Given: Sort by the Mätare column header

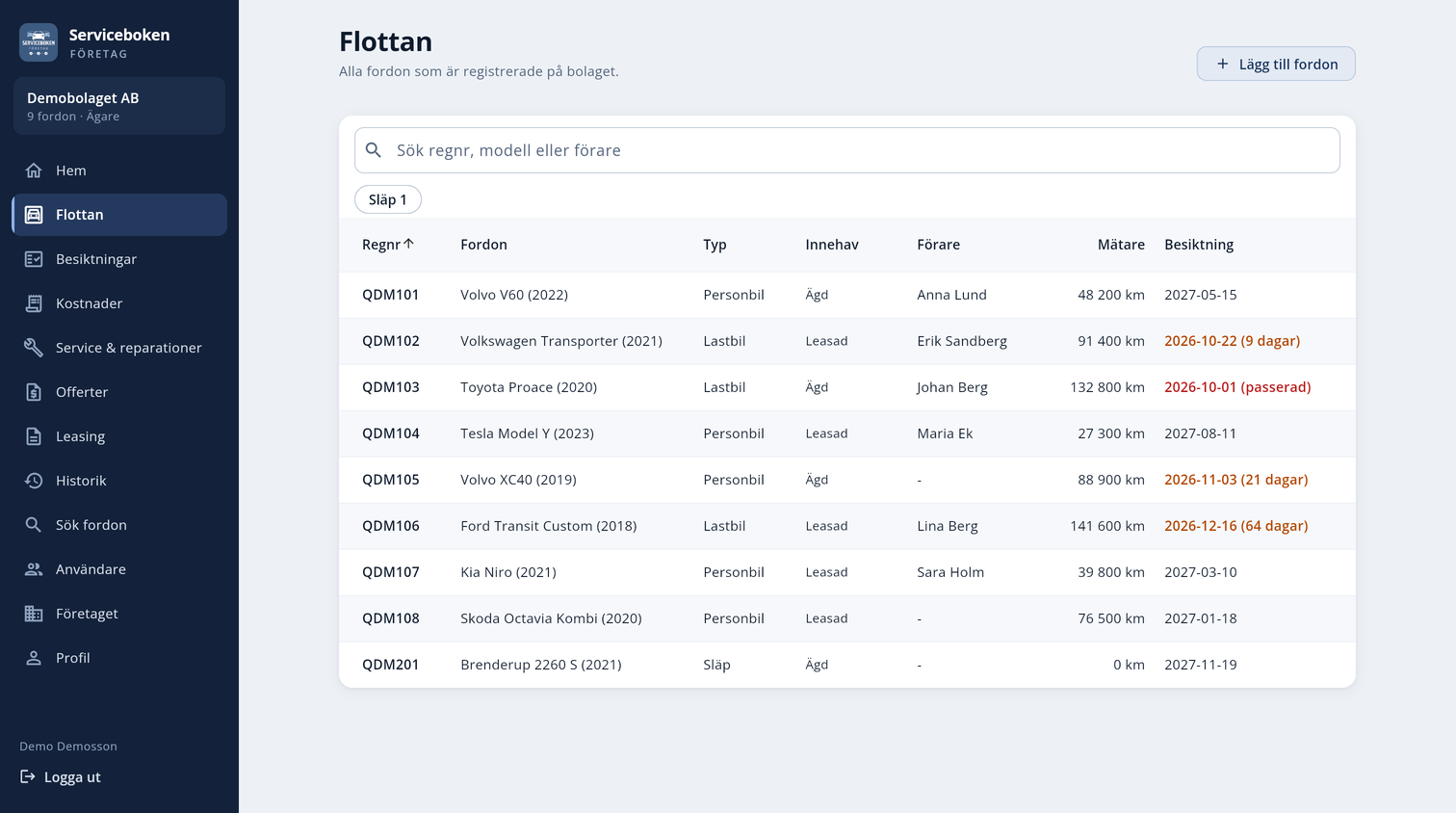Looking at the screenshot, I should click(x=1121, y=245).
